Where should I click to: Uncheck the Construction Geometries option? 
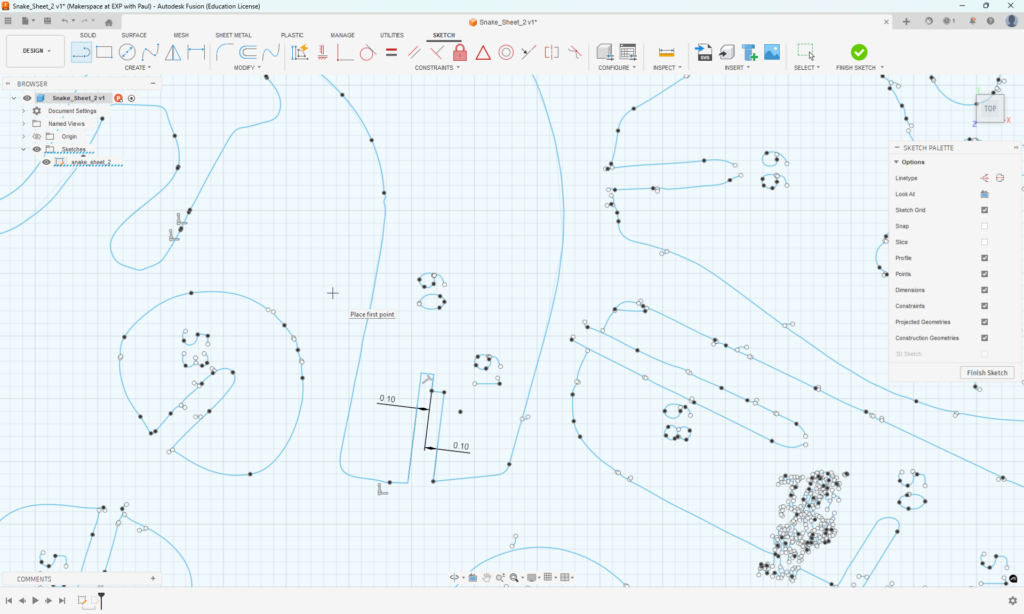tap(983, 337)
